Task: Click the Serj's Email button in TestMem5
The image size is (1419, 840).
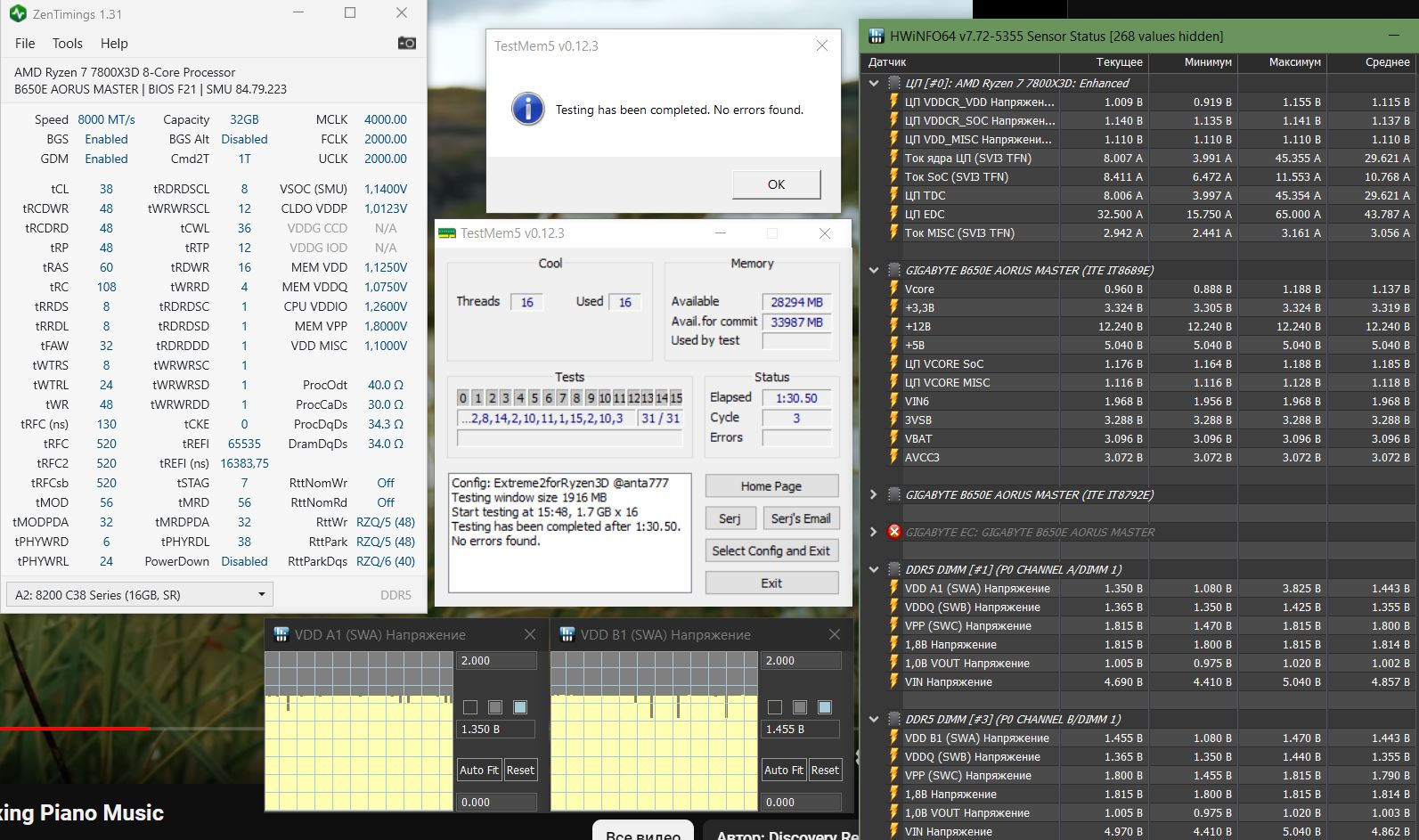Action: point(801,518)
